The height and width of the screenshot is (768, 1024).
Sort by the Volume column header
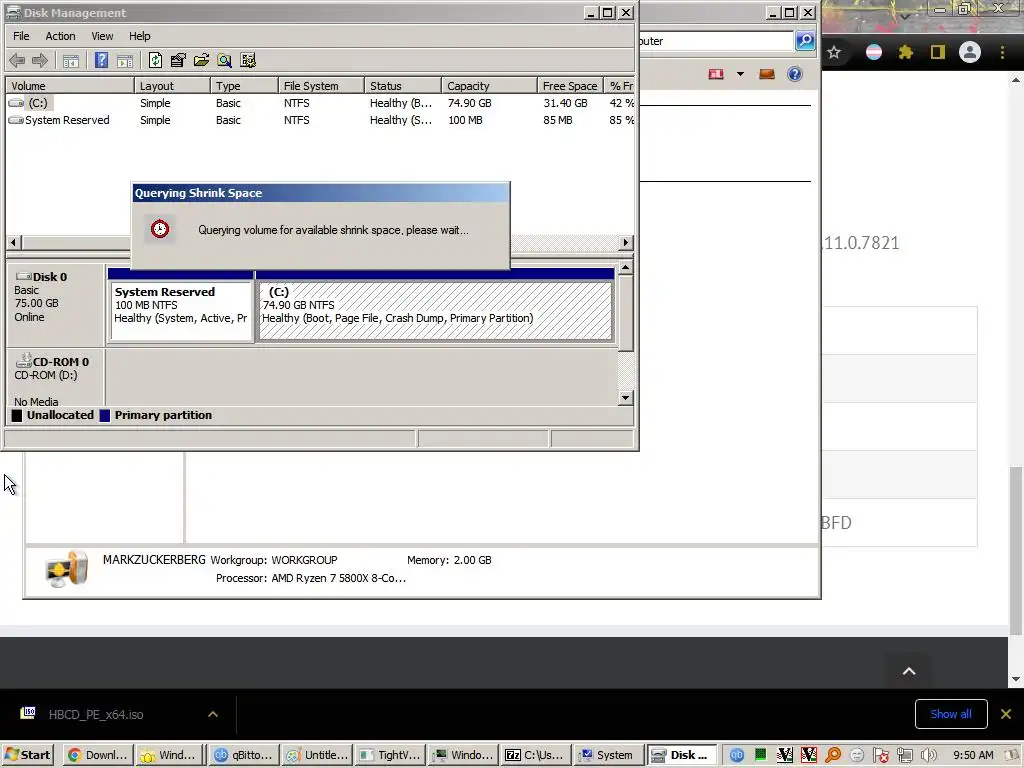(70, 86)
